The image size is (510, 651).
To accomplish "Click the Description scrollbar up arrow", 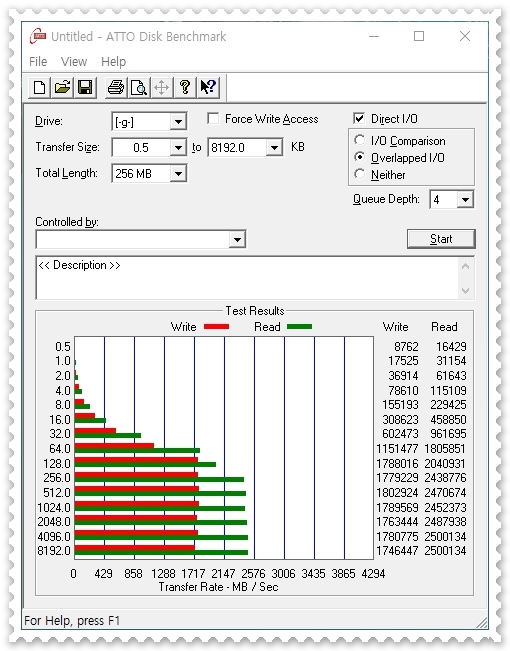I will click(465, 267).
